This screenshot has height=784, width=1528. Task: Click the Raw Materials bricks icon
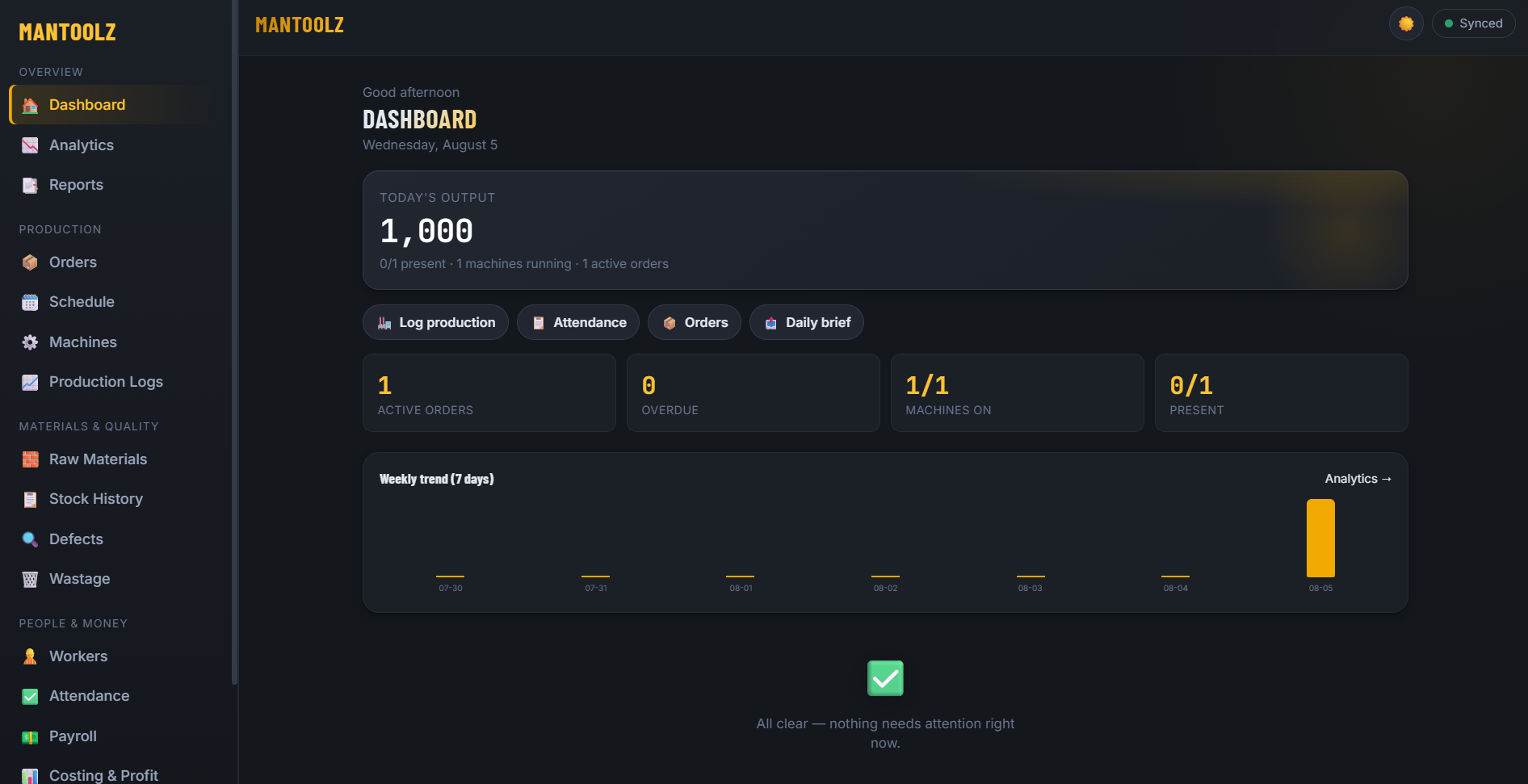coord(30,459)
